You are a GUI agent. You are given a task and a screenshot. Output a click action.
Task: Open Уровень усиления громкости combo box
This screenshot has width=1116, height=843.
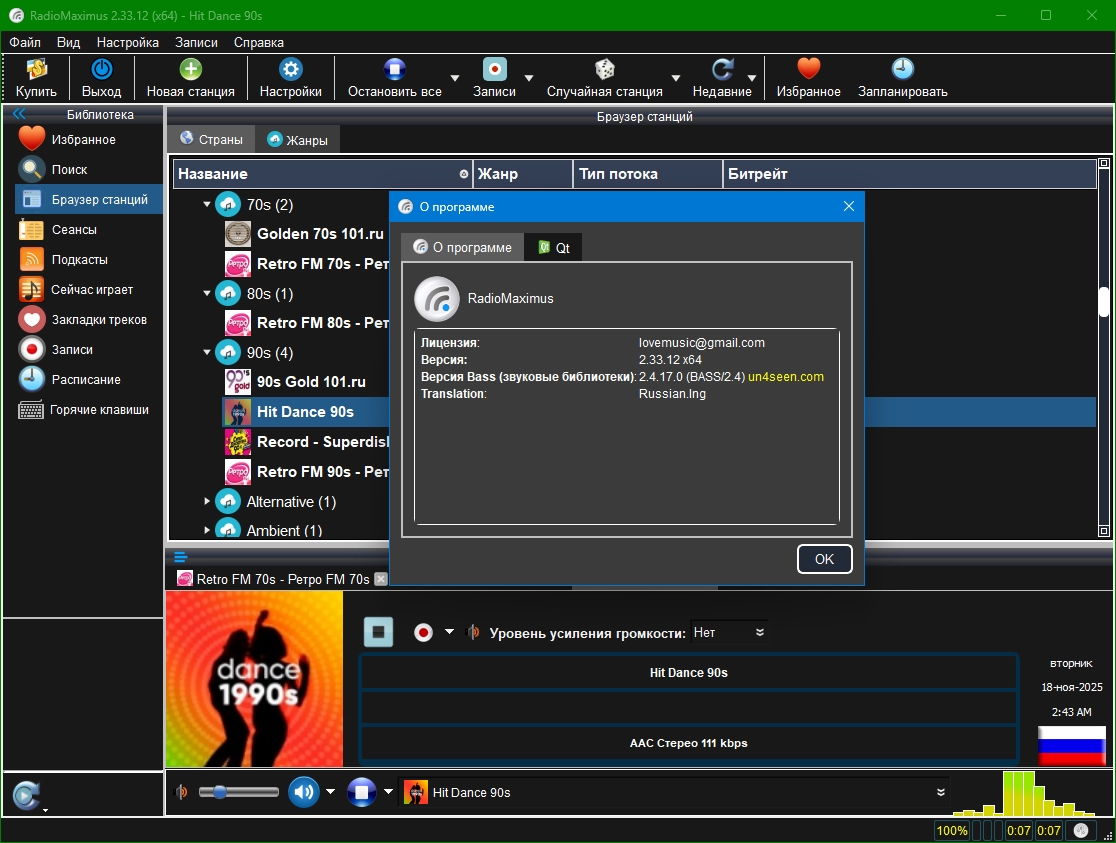pos(730,632)
